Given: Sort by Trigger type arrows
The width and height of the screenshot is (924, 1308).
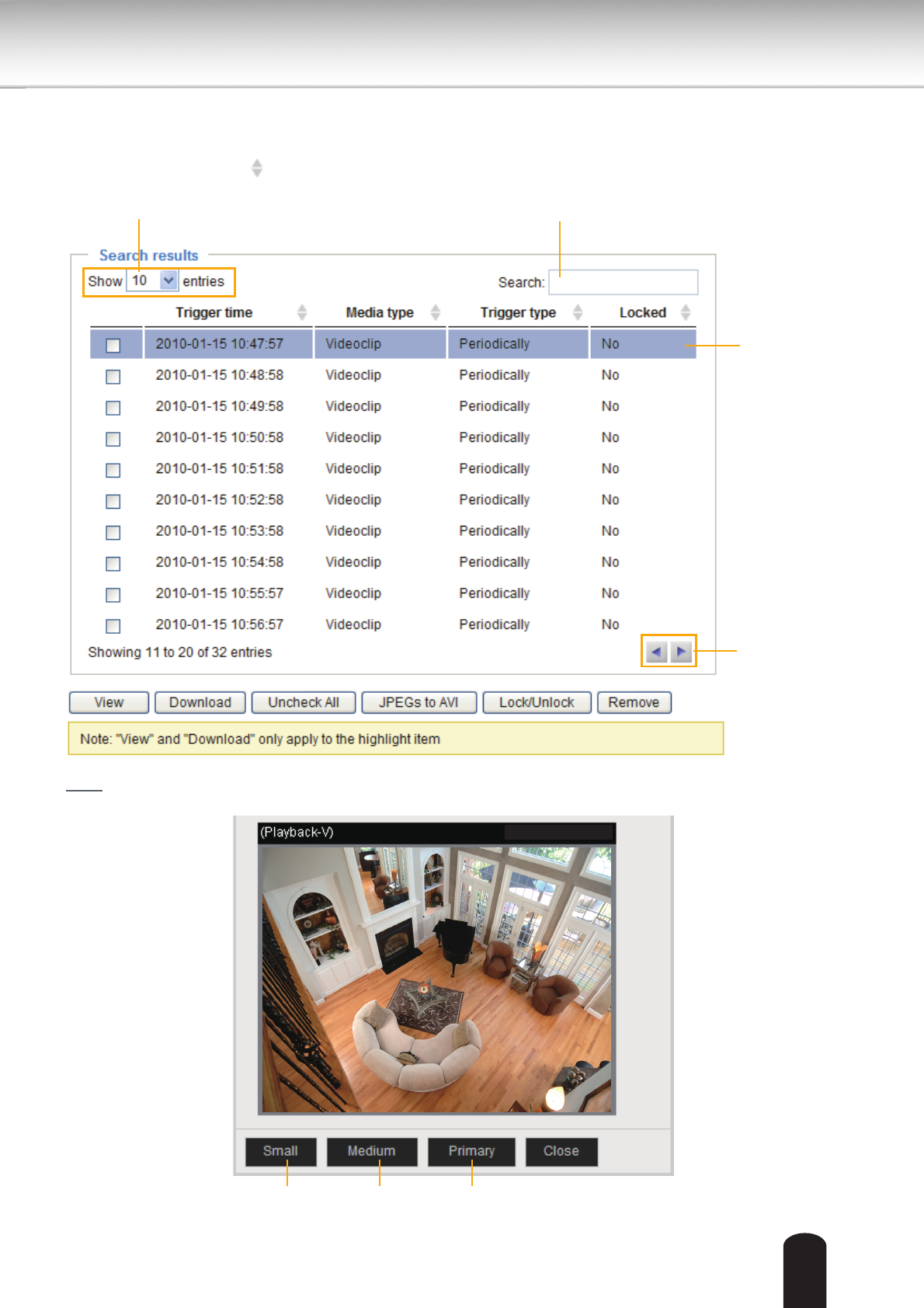Looking at the screenshot, I should tap(578, 312).
